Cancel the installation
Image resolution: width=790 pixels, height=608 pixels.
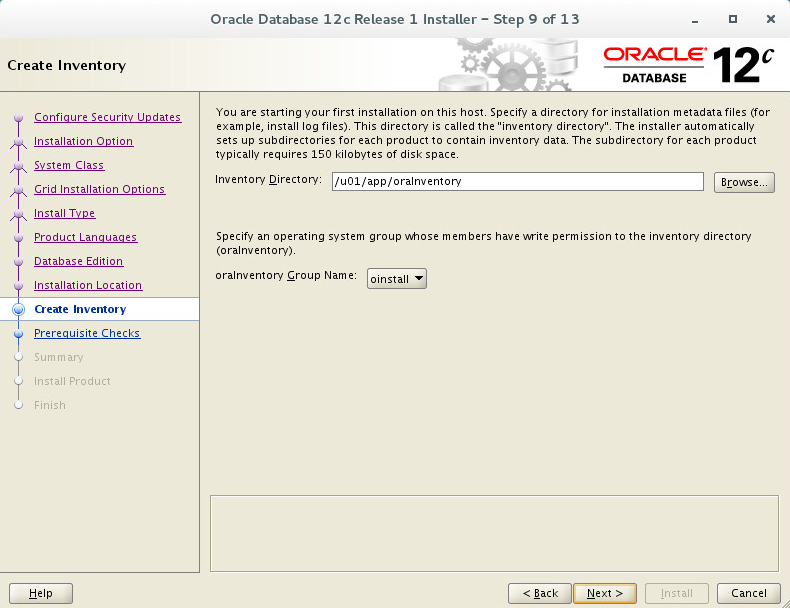pos(749,593)
